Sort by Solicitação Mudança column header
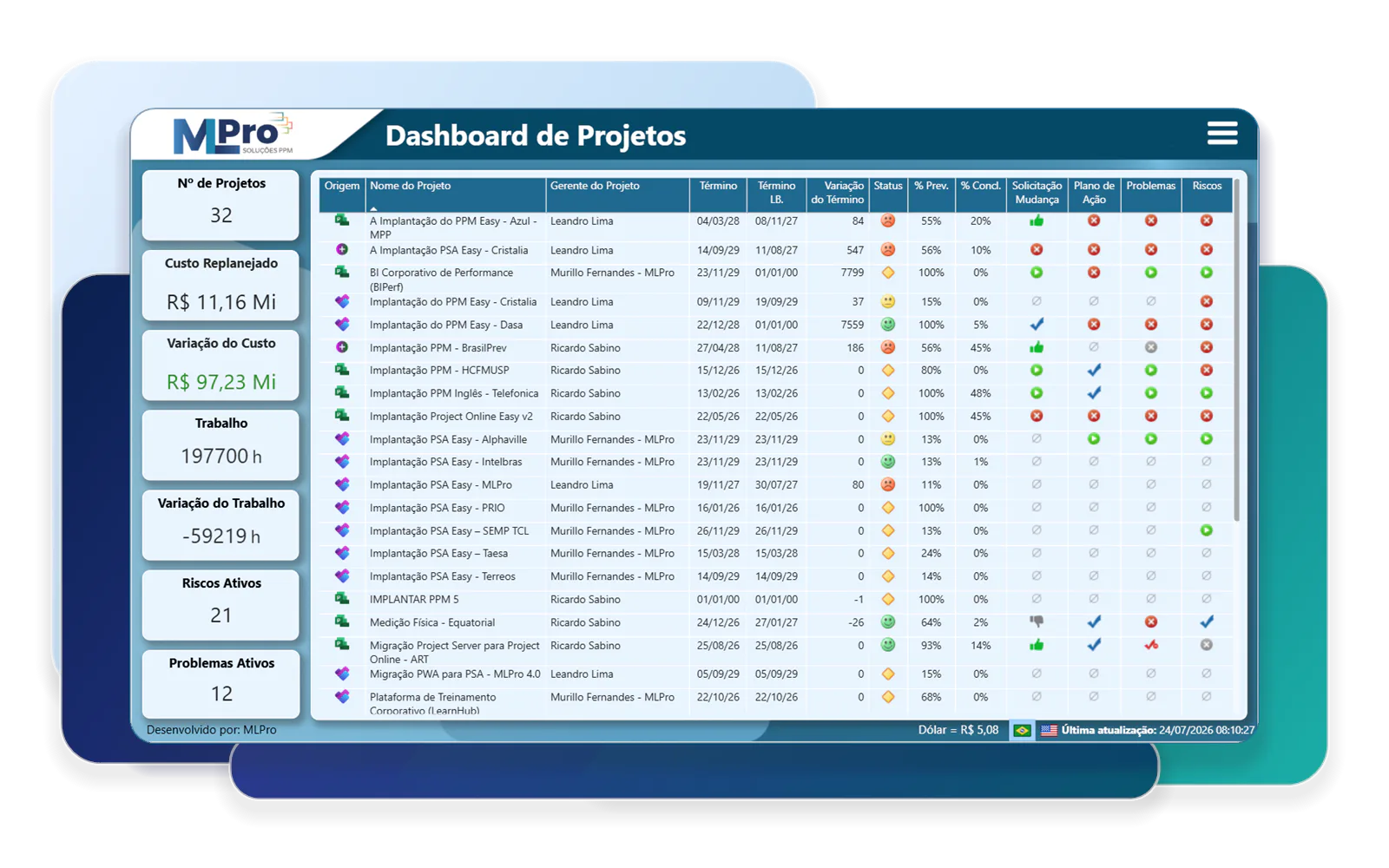1389x868 pixels. coord(1037,194)
